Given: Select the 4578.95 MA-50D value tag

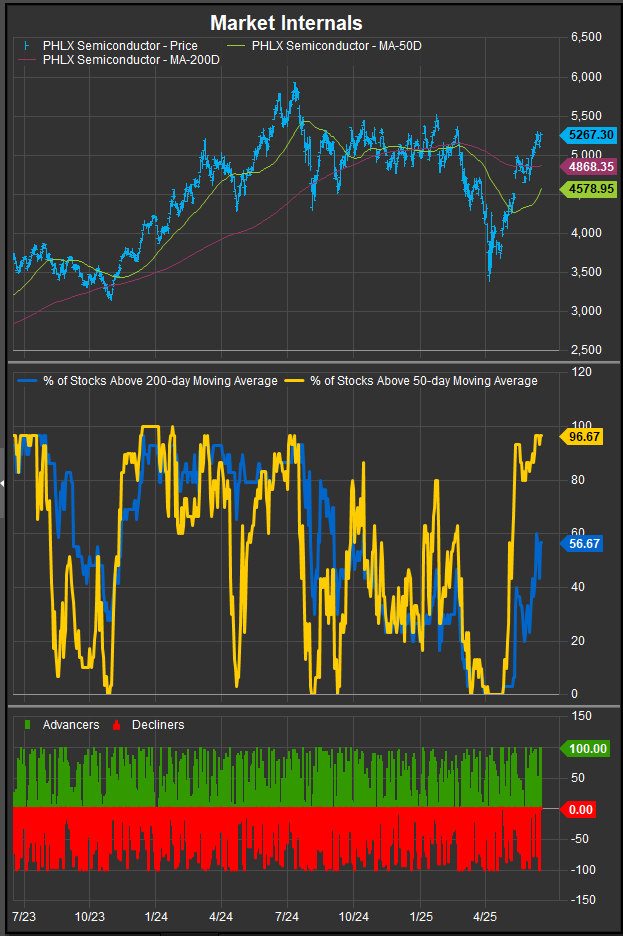Looking at the screenshot, I should click(x=588, y=189).
